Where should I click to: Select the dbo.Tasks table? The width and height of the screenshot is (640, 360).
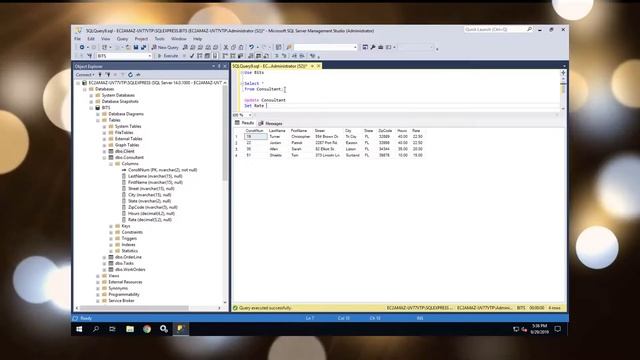[x=124, y=263]
